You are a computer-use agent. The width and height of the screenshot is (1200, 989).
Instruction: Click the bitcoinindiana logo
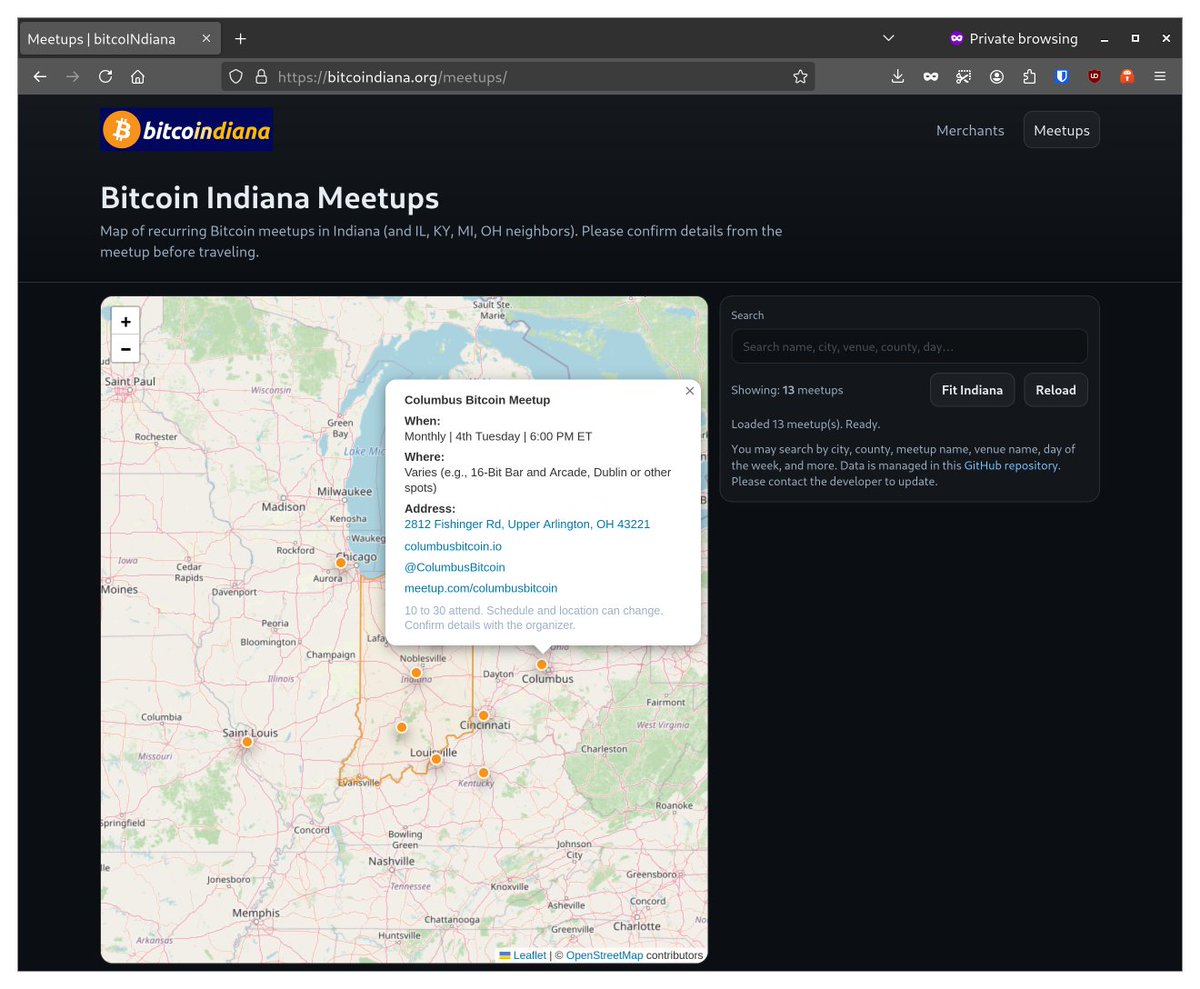coord(186,129)
